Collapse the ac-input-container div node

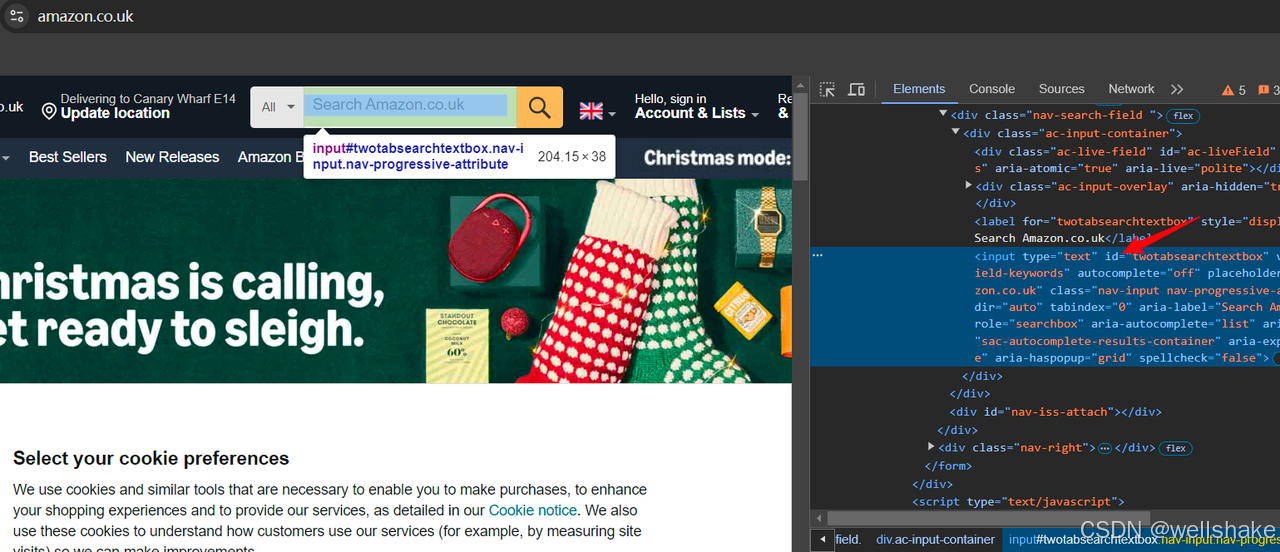point(955,133)
